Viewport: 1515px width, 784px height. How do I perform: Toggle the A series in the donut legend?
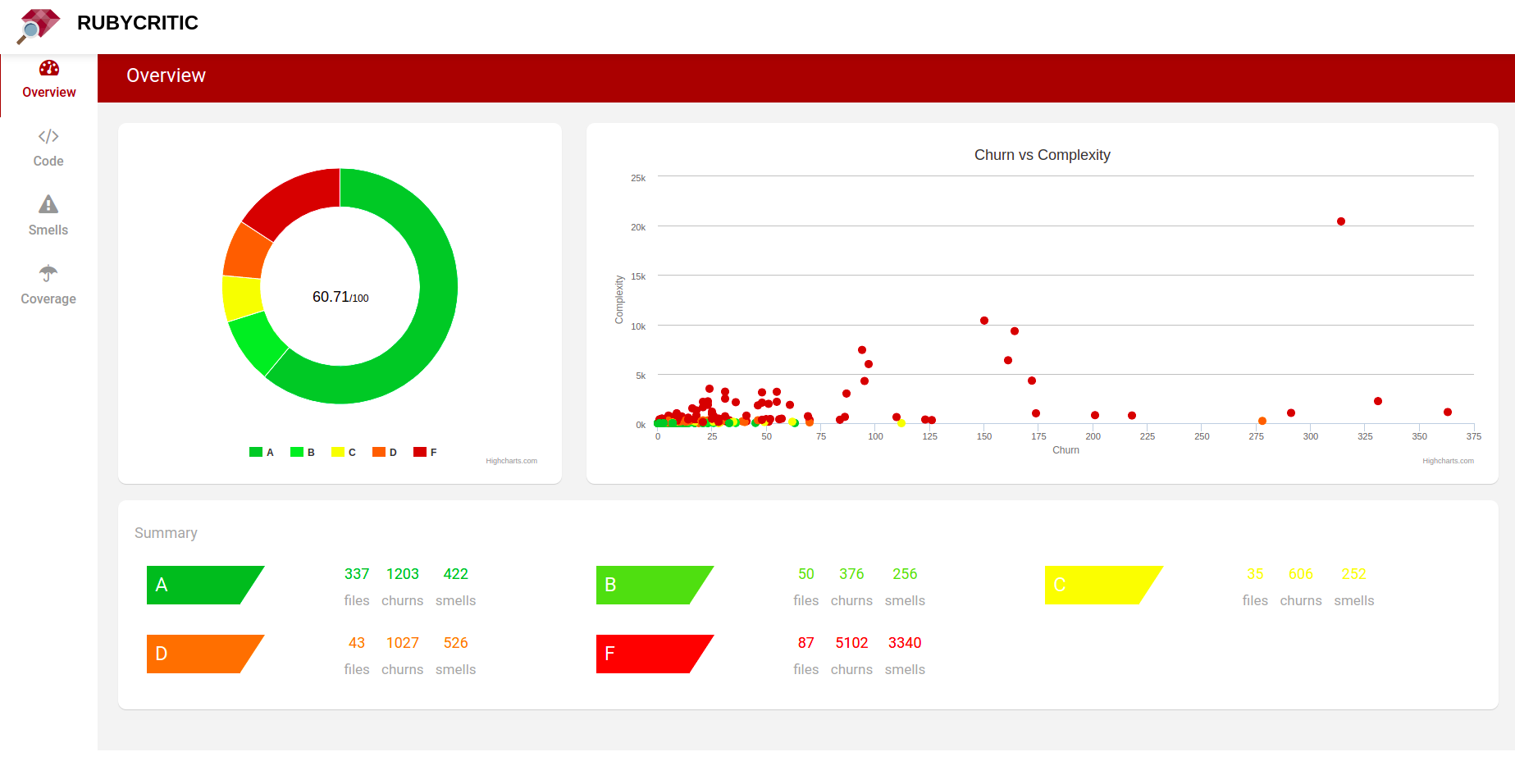(262, 453)
